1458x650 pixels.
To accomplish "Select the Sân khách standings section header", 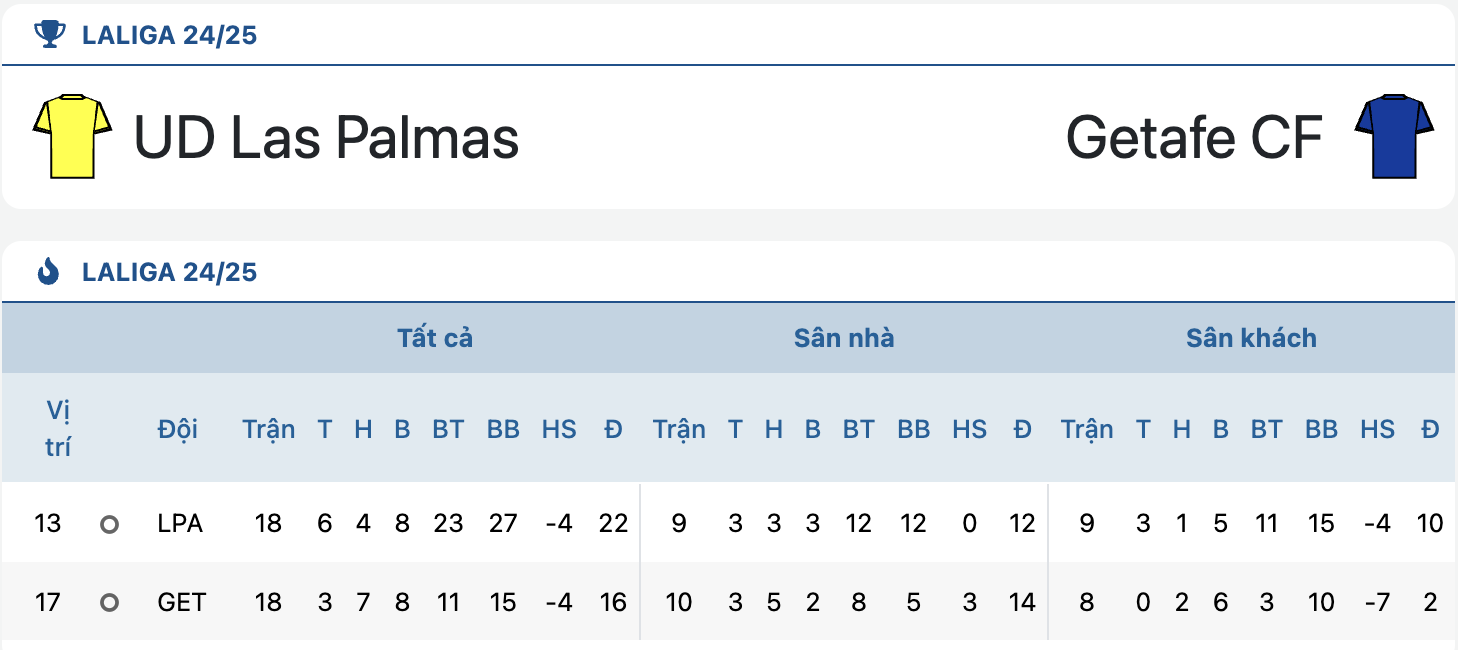I will click(x=1251, y=338).
